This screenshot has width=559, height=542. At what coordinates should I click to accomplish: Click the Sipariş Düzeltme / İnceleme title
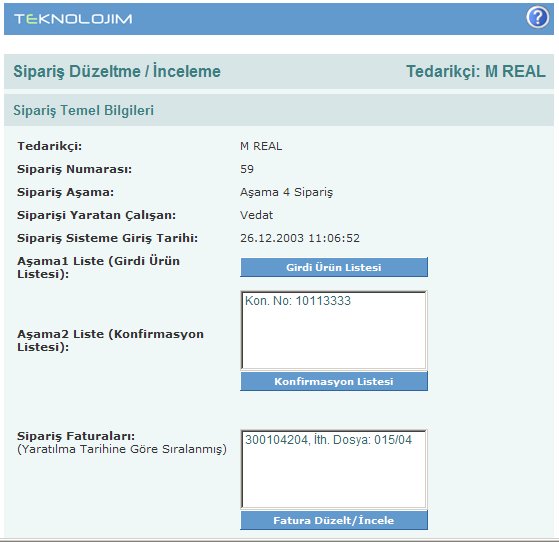coord(117,71)
